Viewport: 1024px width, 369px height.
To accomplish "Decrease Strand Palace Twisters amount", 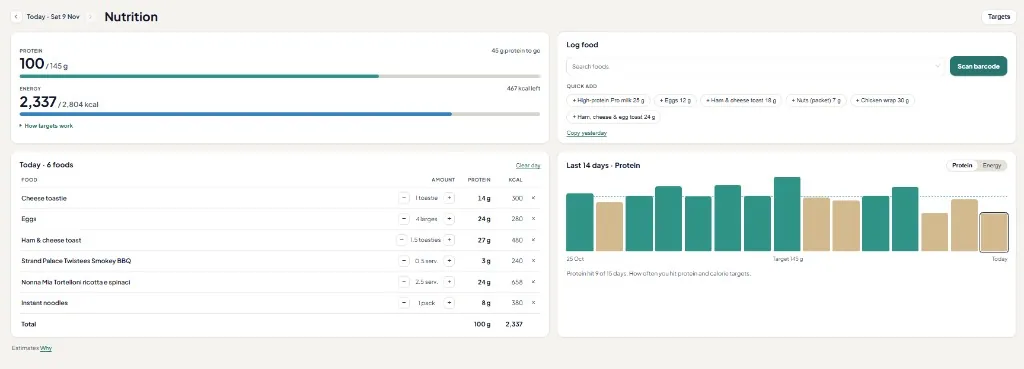I will (404, 261).
